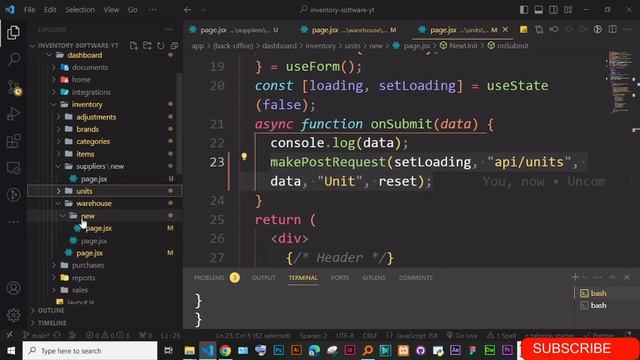This screenshot has width=640, height=360.
Task: Open the Remote Explorer view
Action: [x=13, y=168]
